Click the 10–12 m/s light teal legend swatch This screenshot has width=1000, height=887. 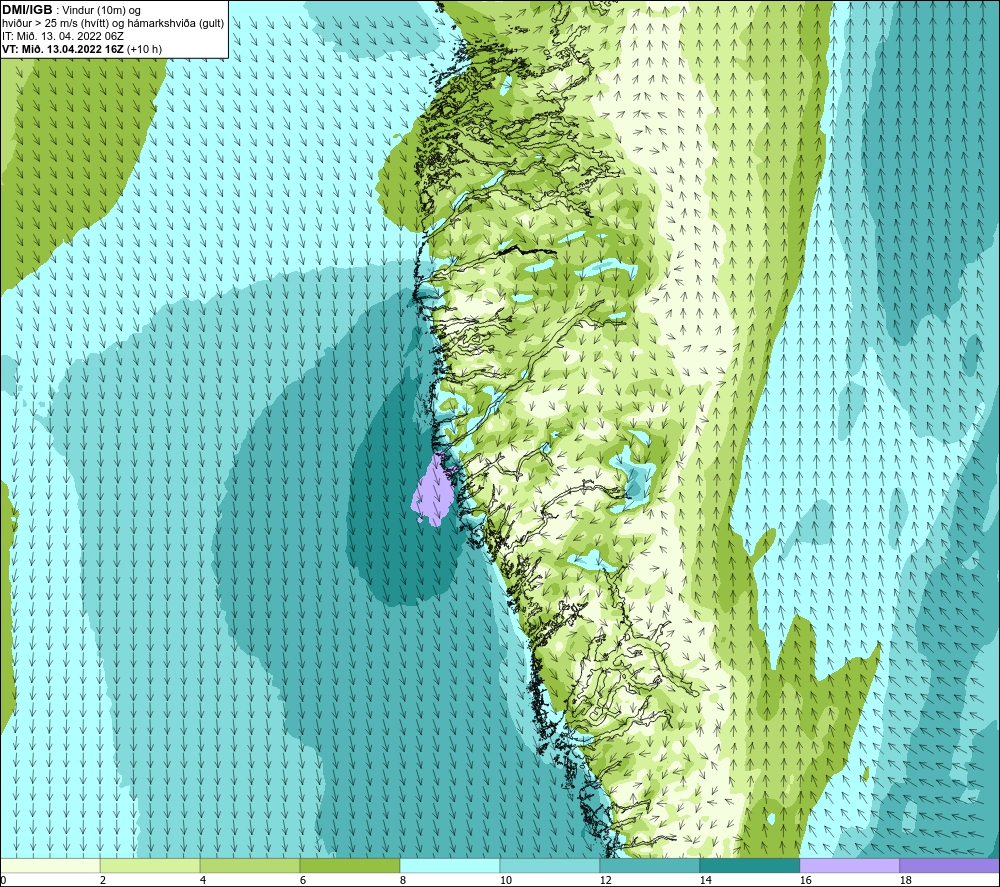point(550,866)
